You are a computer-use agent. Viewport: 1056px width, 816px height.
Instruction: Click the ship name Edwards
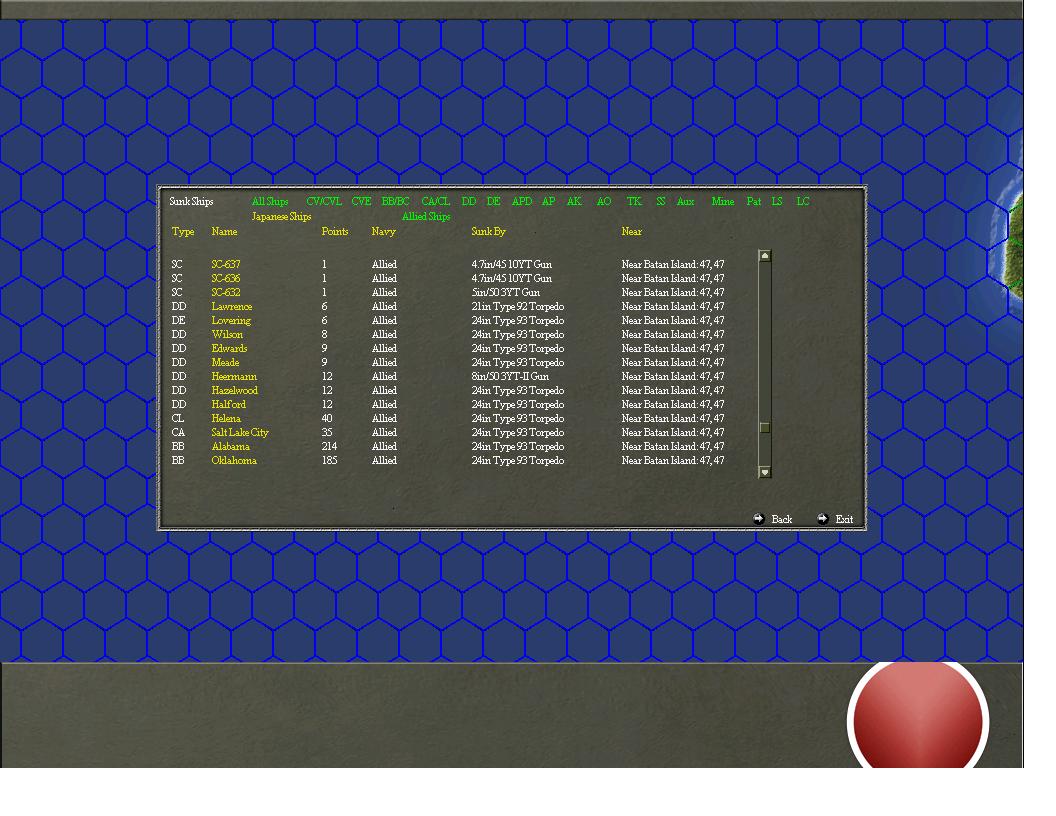tap(229, 349)
